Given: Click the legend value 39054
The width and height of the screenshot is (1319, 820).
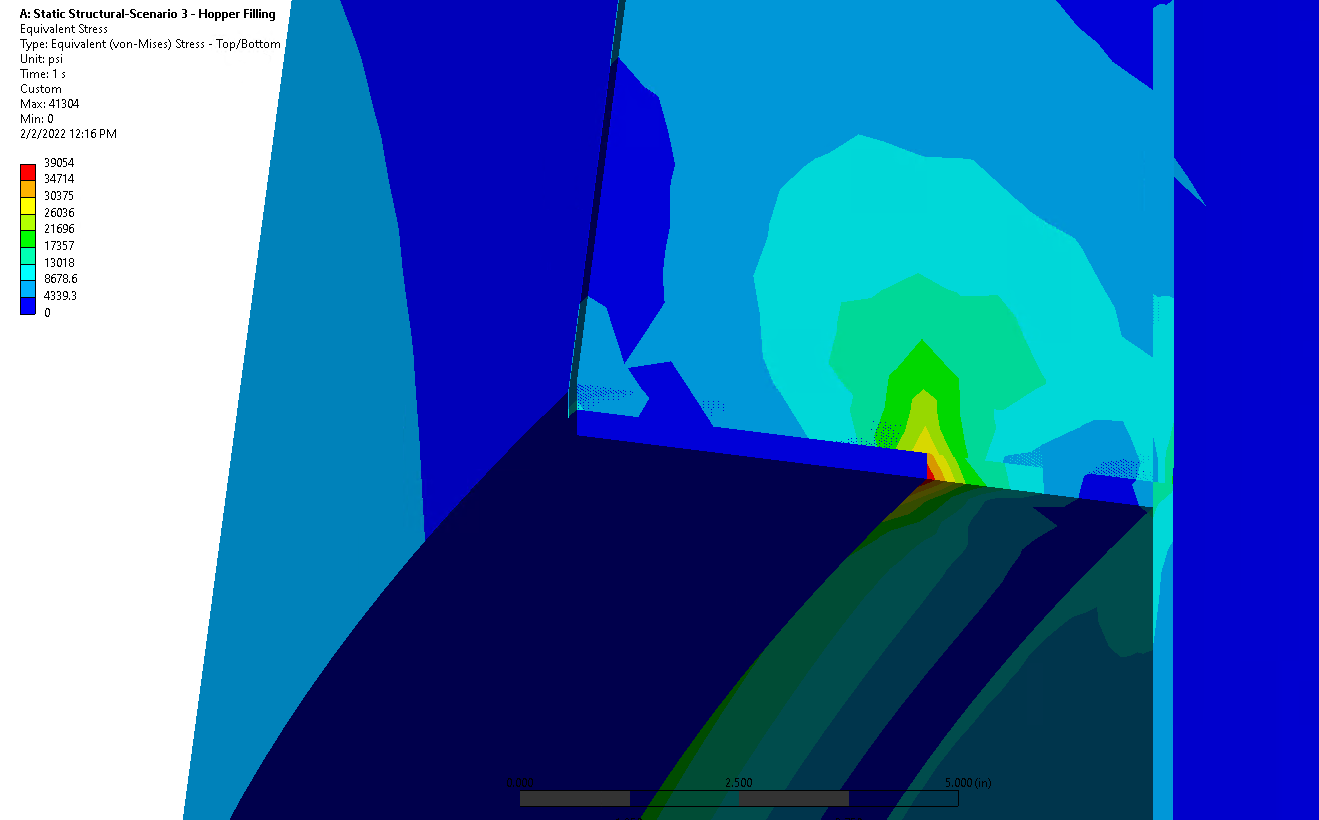Looking at the screenshot, I should [59, 162].
